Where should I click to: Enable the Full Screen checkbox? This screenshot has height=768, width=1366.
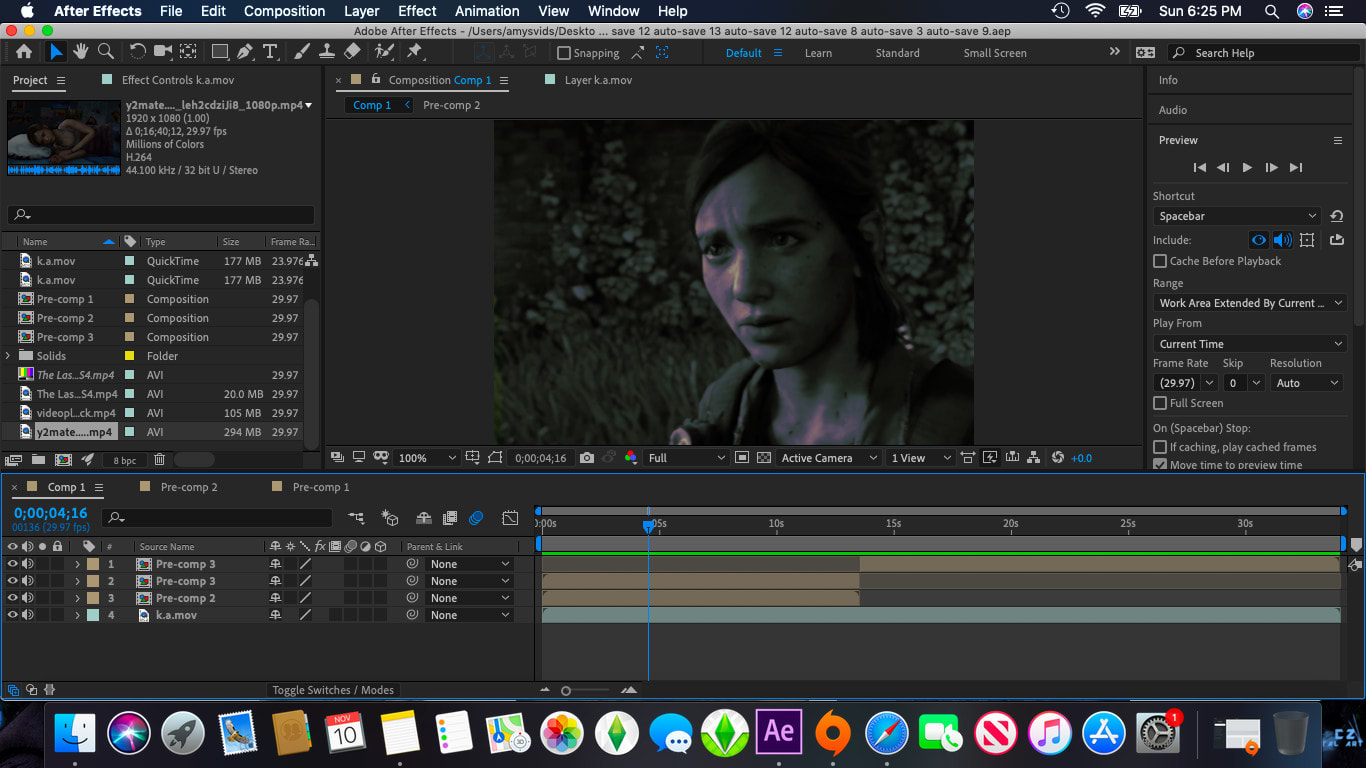click(1160, 403)
